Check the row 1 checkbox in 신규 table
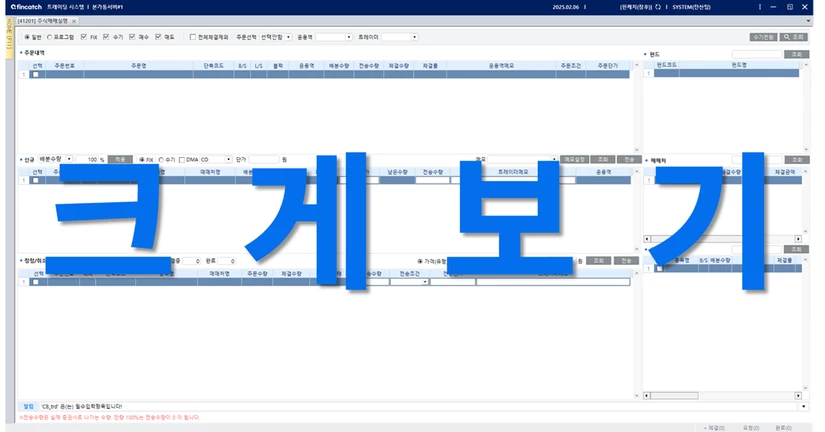This screenshot has width=825, height=432. point(36,180)
